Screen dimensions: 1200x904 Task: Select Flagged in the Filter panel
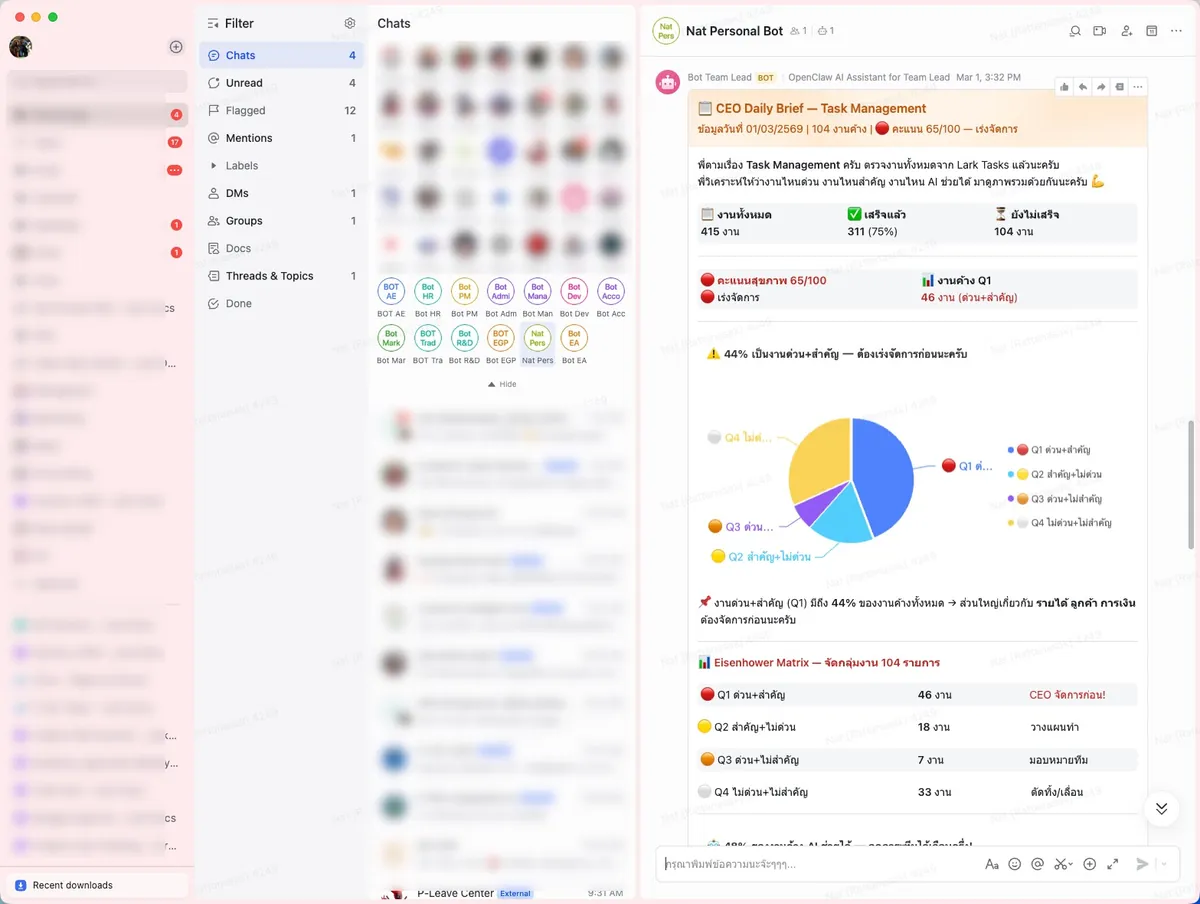[x=242, y=110]
